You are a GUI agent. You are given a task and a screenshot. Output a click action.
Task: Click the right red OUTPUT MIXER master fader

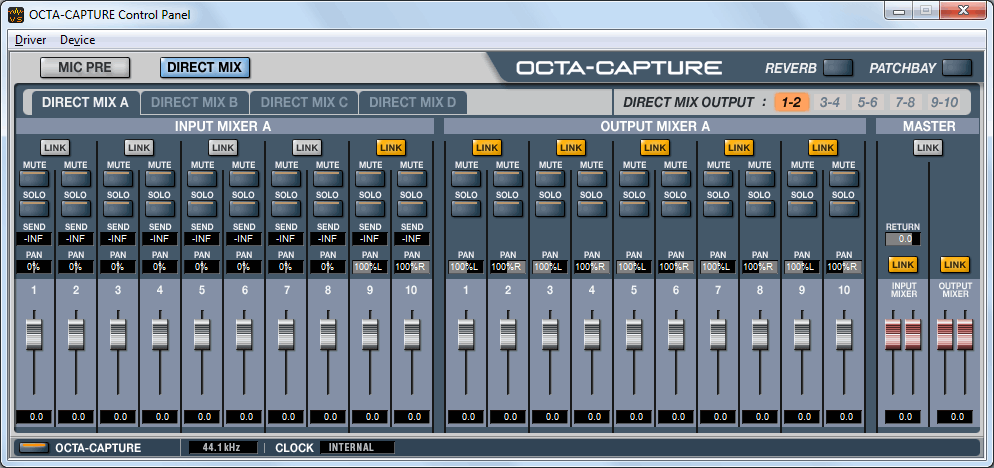pos(965,335)
